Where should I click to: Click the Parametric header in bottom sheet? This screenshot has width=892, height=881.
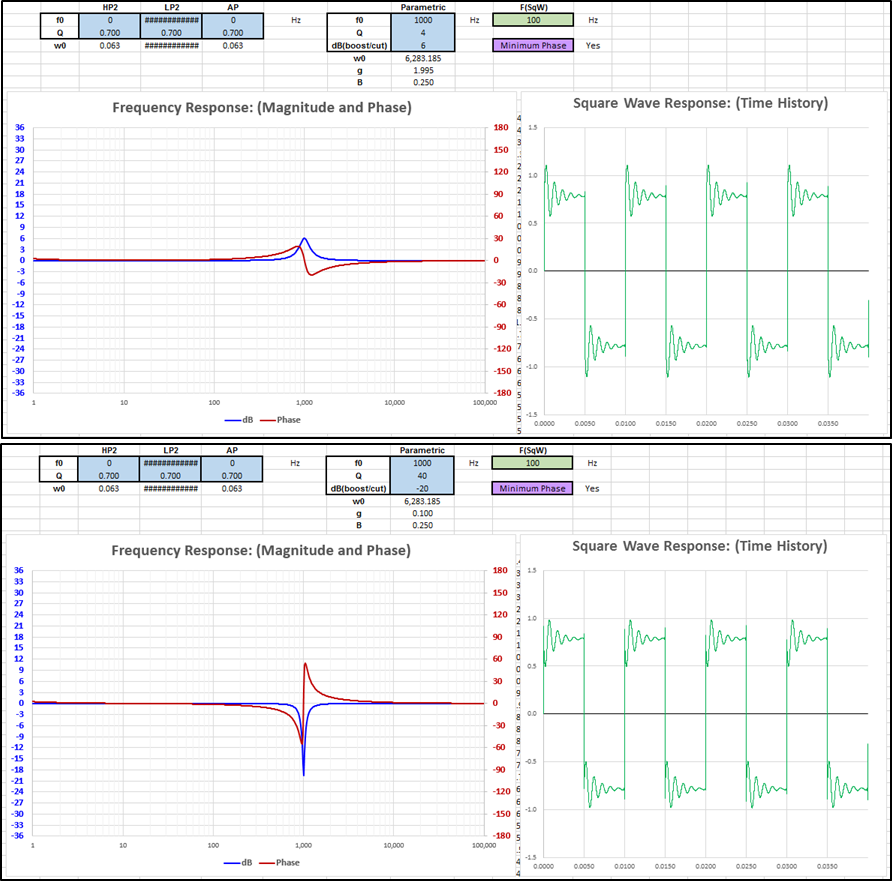(x=422, y=450)
